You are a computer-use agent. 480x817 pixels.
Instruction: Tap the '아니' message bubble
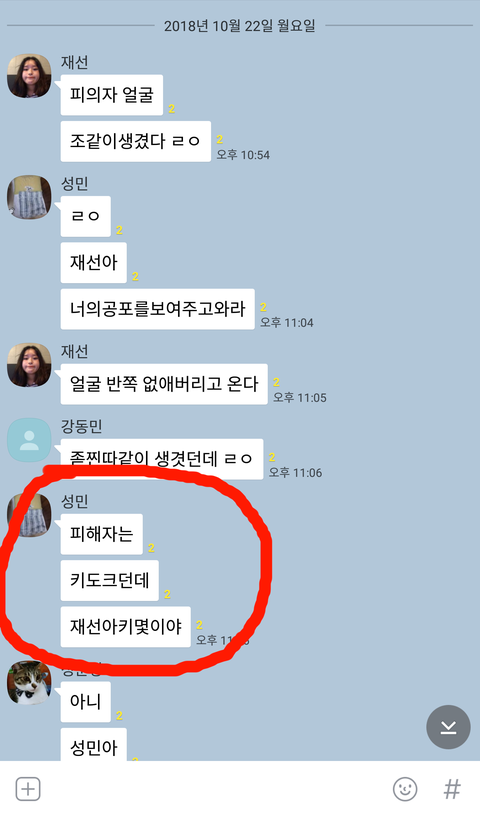[x=85, y=702]
